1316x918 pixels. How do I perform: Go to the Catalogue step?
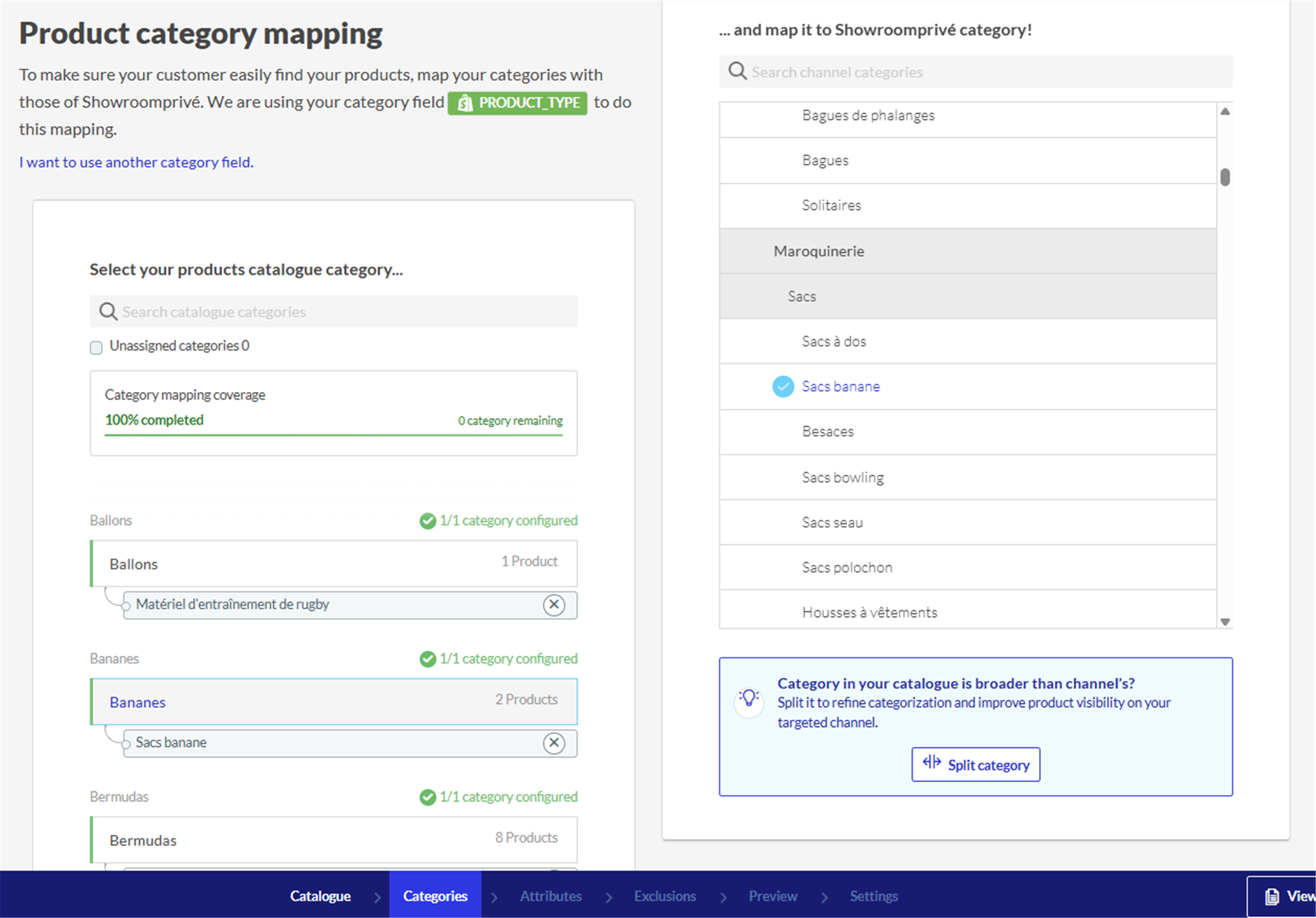click(x=320, y=896)
